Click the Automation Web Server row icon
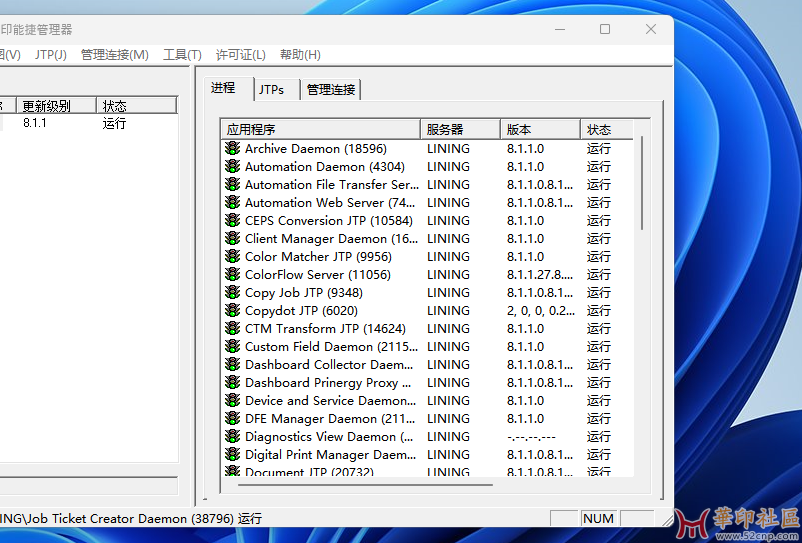 click(232, 202)
